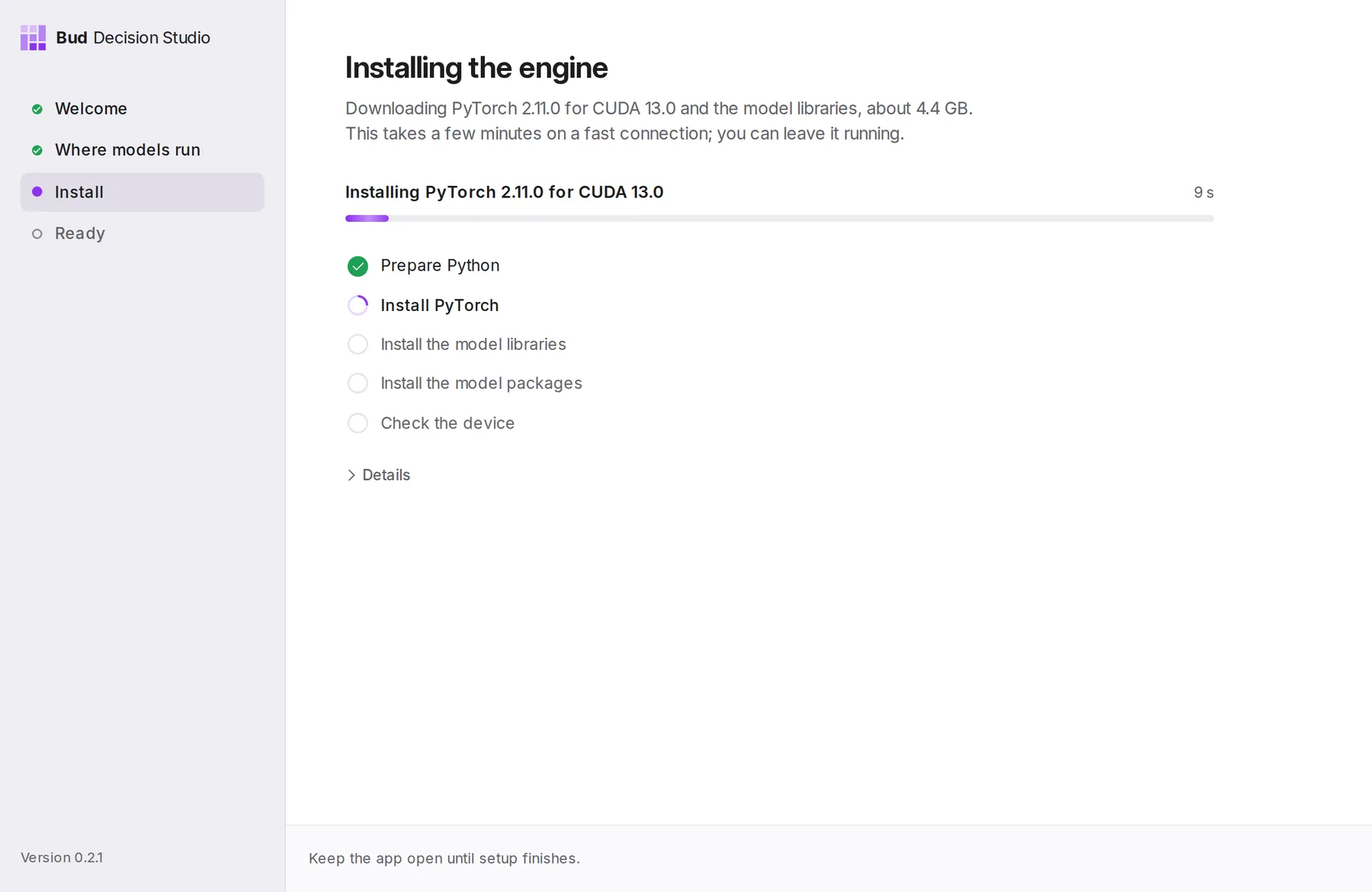Click the Bud Decision Studio logo icon
The height and width of the screenshot is (892, 1372).
pos(33,37)
